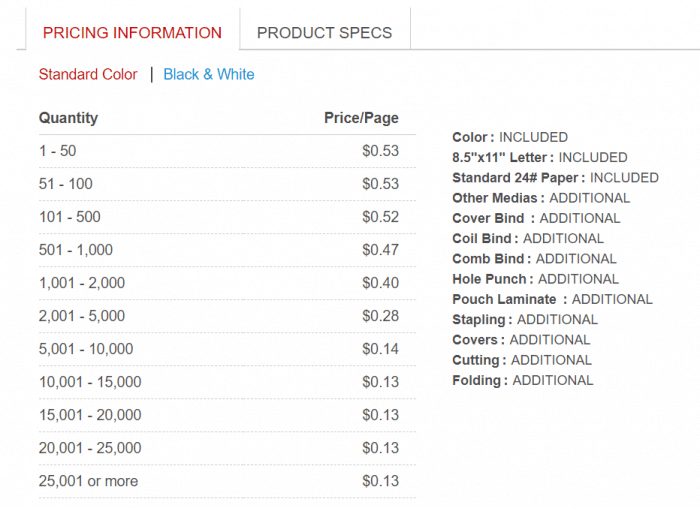The width and height of the screenshot is (700, 508).
Task: Select the 1 - 50 quantity row
Action: coord(58,151)
